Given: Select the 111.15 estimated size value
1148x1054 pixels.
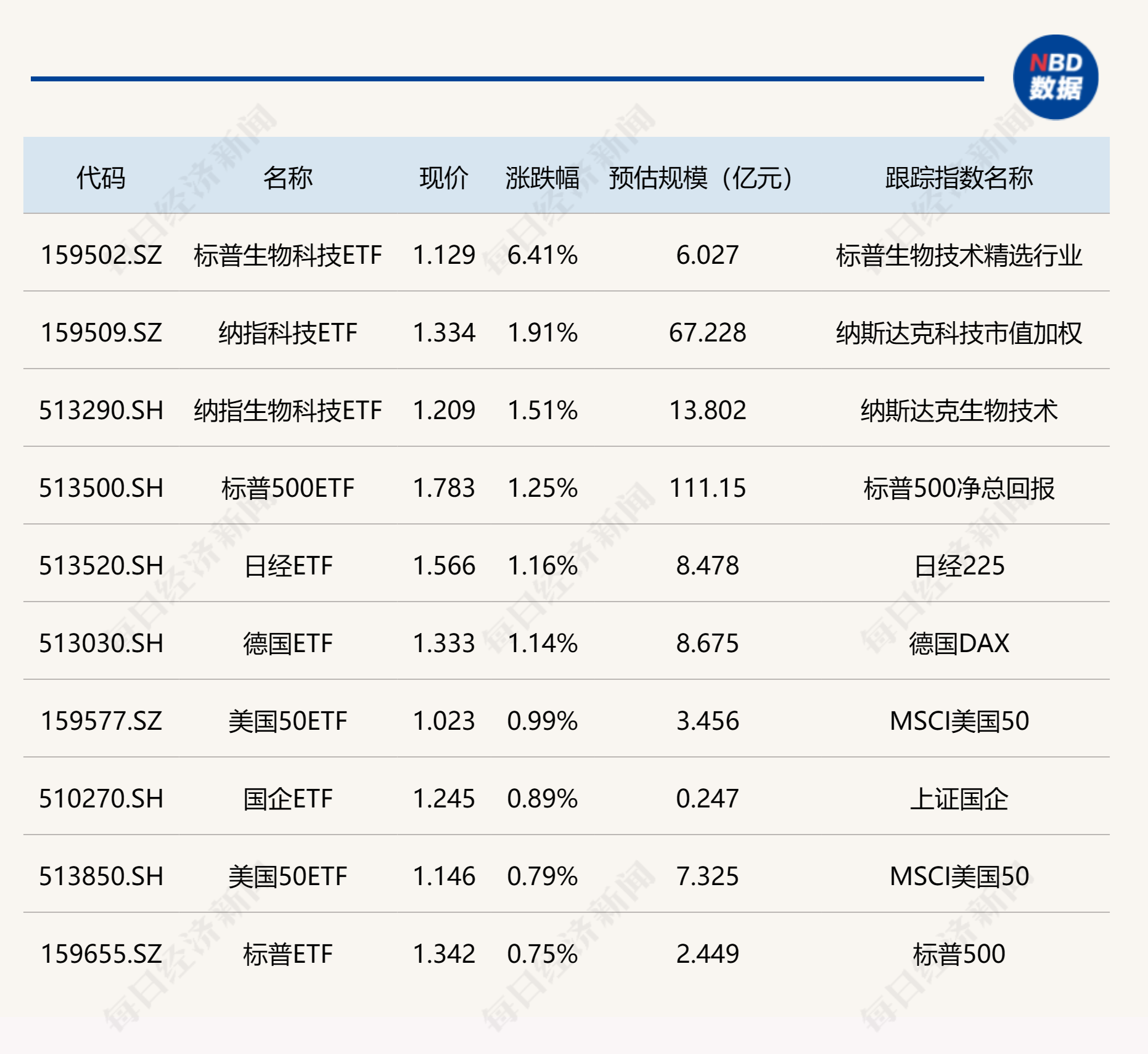Looking at the screenshot, I should coord(708,488).
